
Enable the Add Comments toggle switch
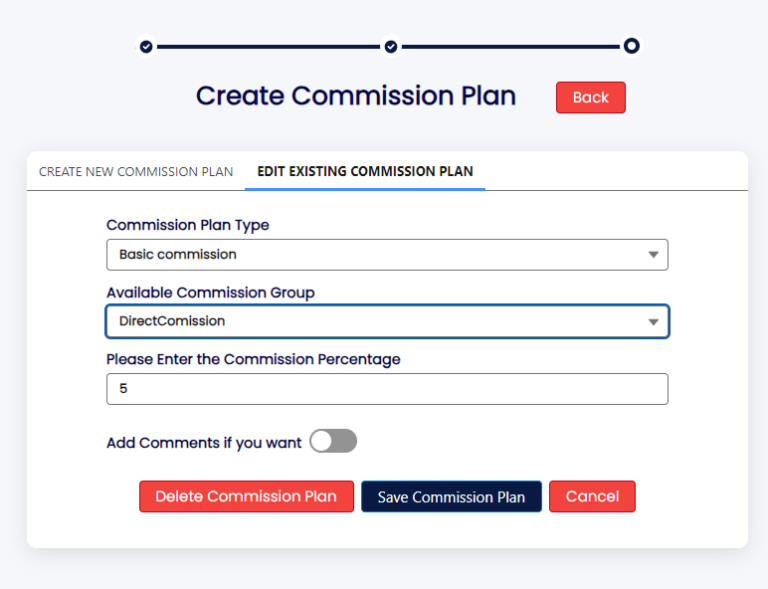pos(333,441)
